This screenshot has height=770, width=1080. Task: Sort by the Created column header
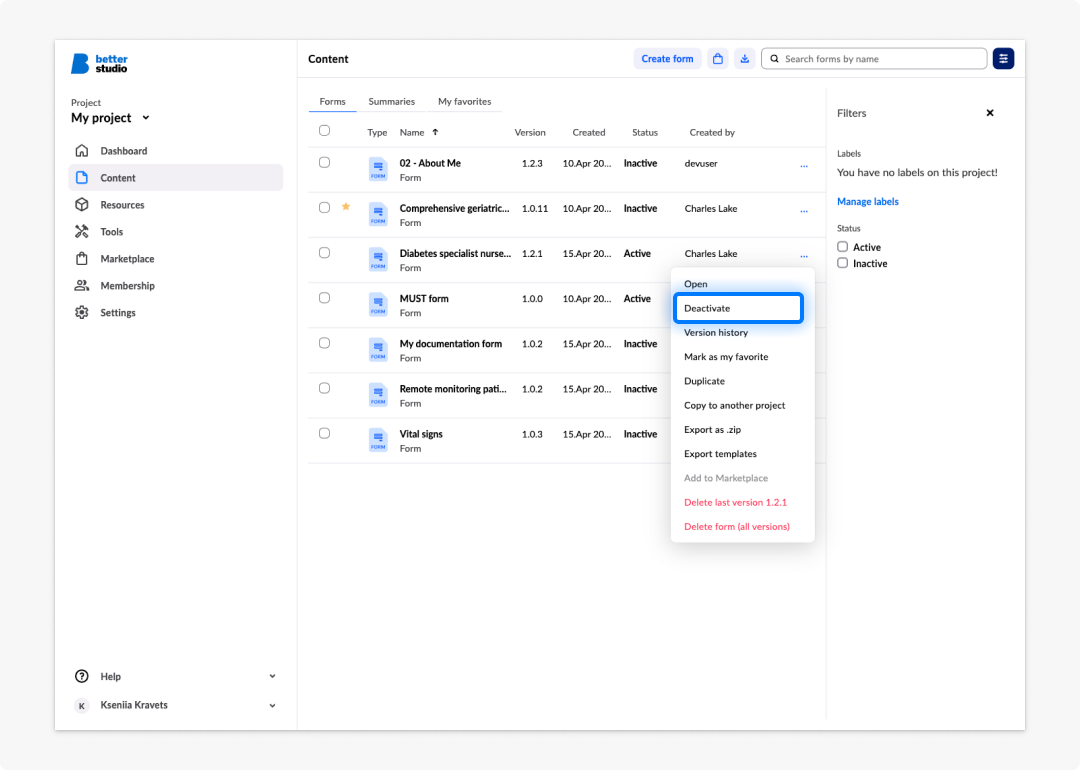(x=589, y=132)
